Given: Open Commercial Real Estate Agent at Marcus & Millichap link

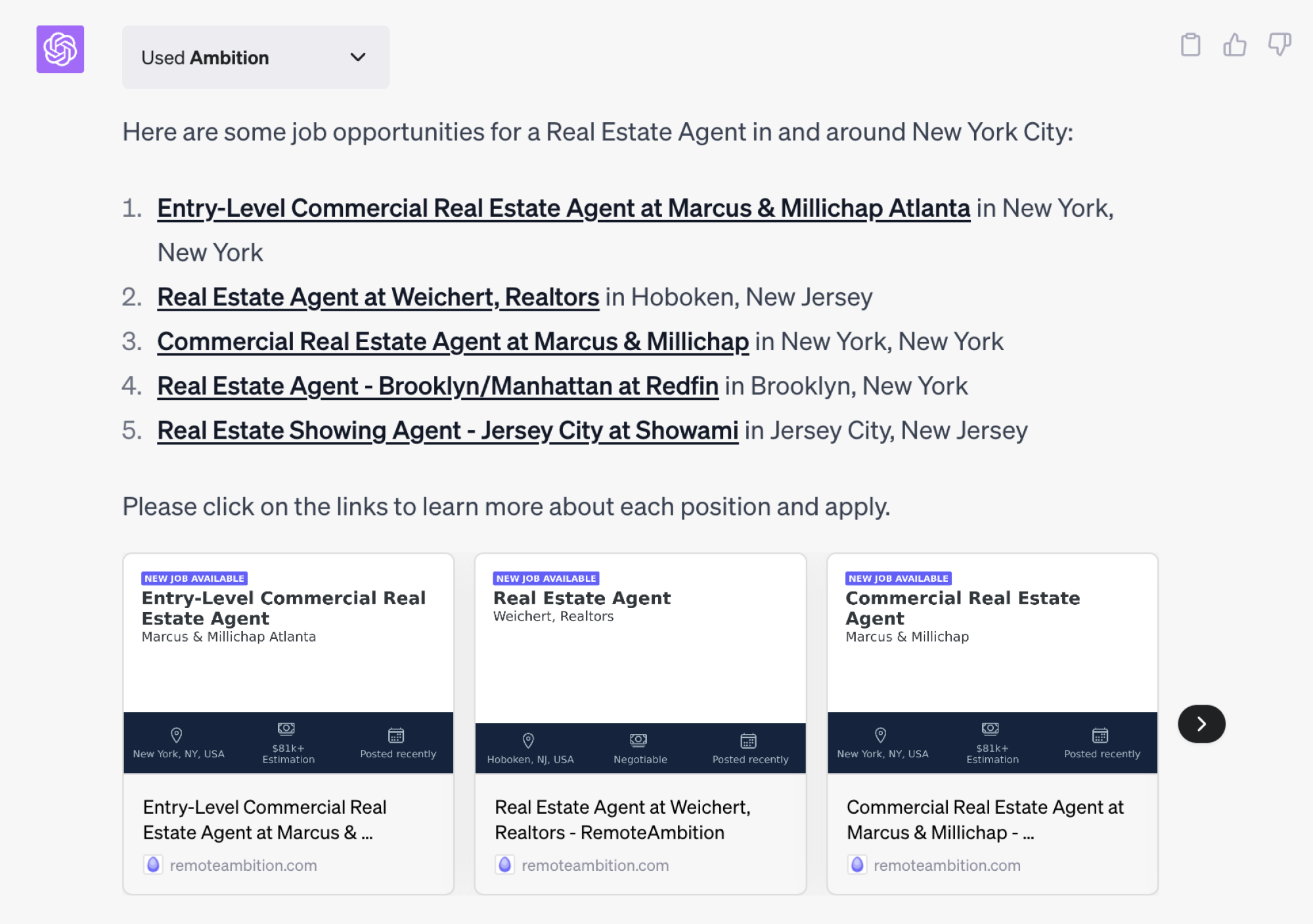Looking at the screenshot, I should [453, 341].
